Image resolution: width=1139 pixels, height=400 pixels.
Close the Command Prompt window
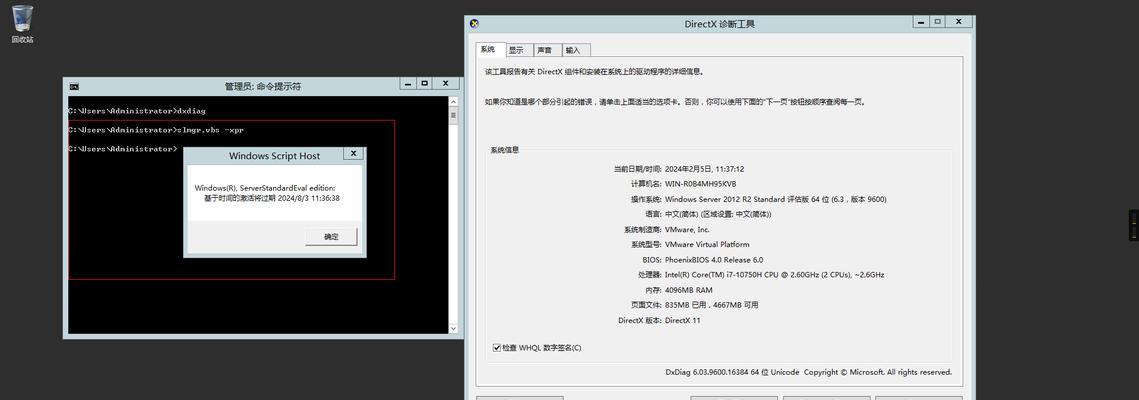pyautogui.click(x=446, y=83)
